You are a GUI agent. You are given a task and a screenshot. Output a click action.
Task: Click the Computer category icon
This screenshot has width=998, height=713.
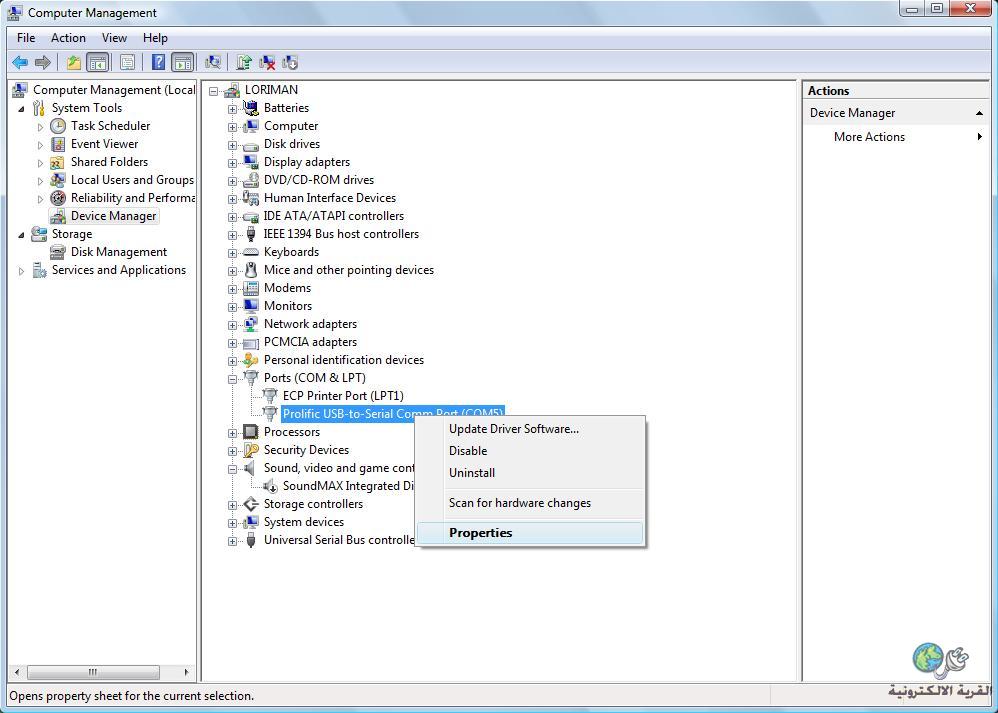[251, 126]
